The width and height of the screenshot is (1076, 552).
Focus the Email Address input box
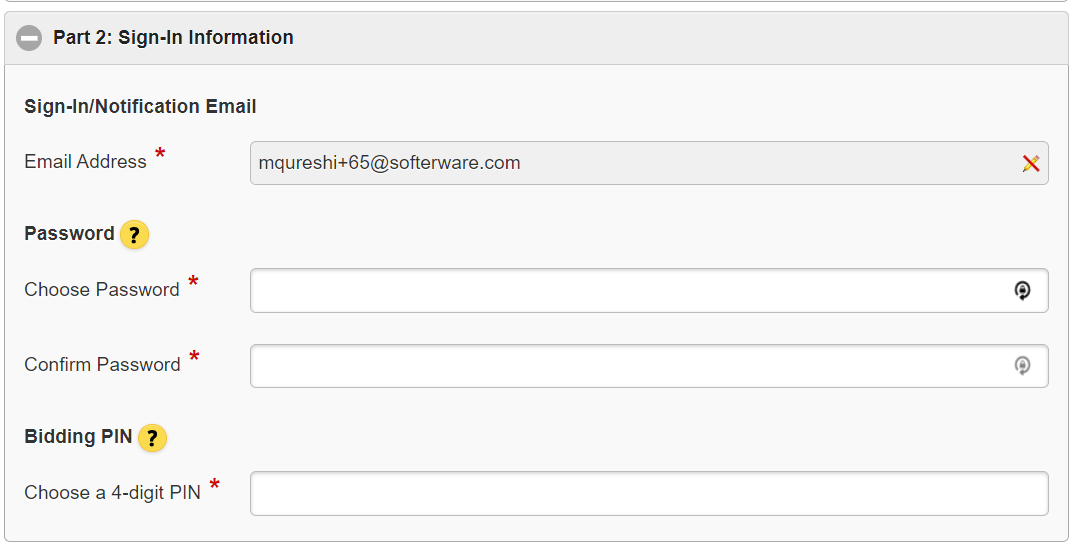tap(649, 163)
